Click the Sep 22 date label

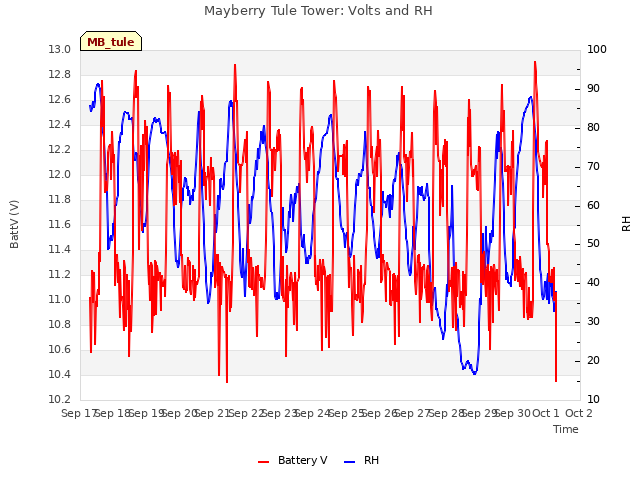246,413
